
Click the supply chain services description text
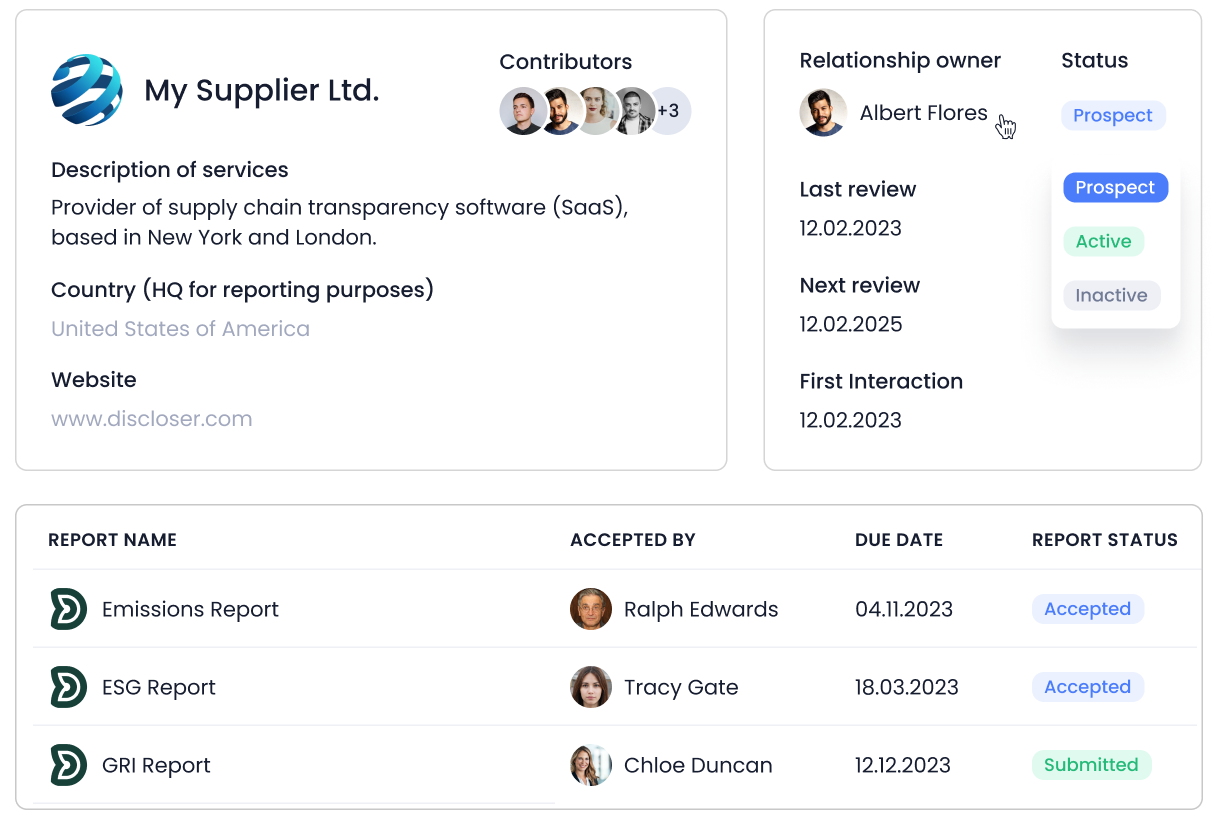pos(340,222)
